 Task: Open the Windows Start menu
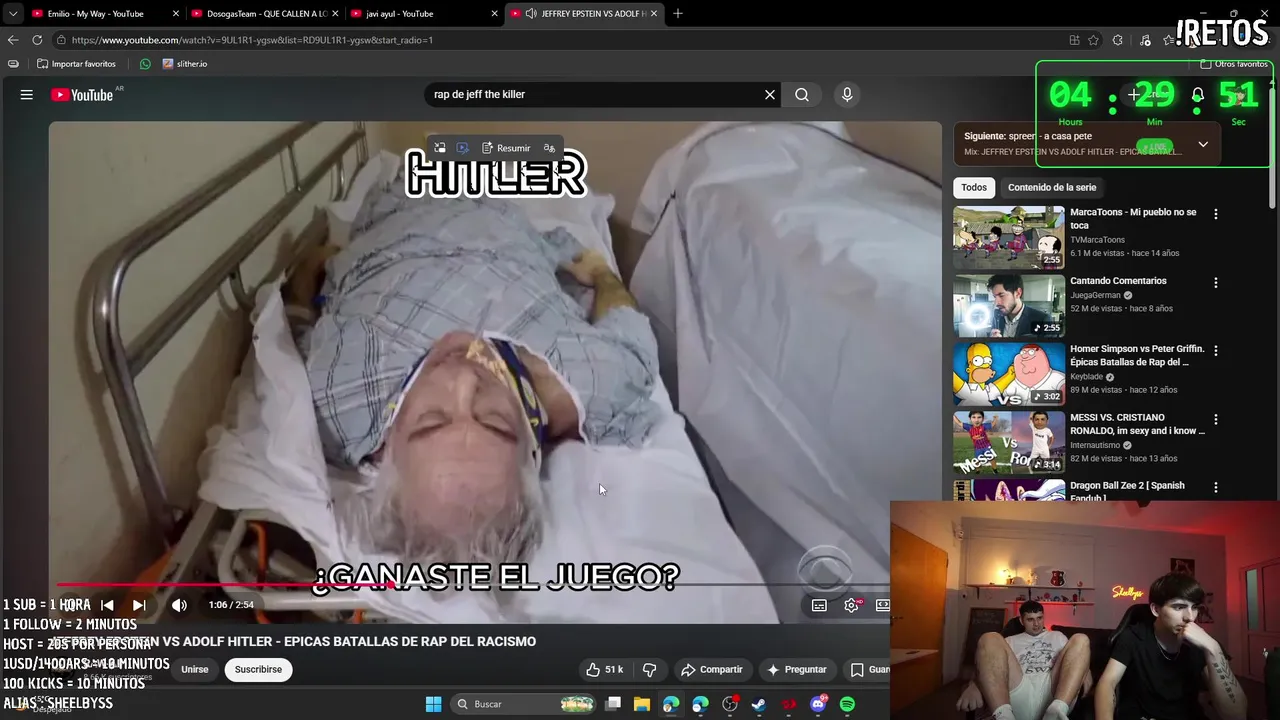(x=433, y=704)
